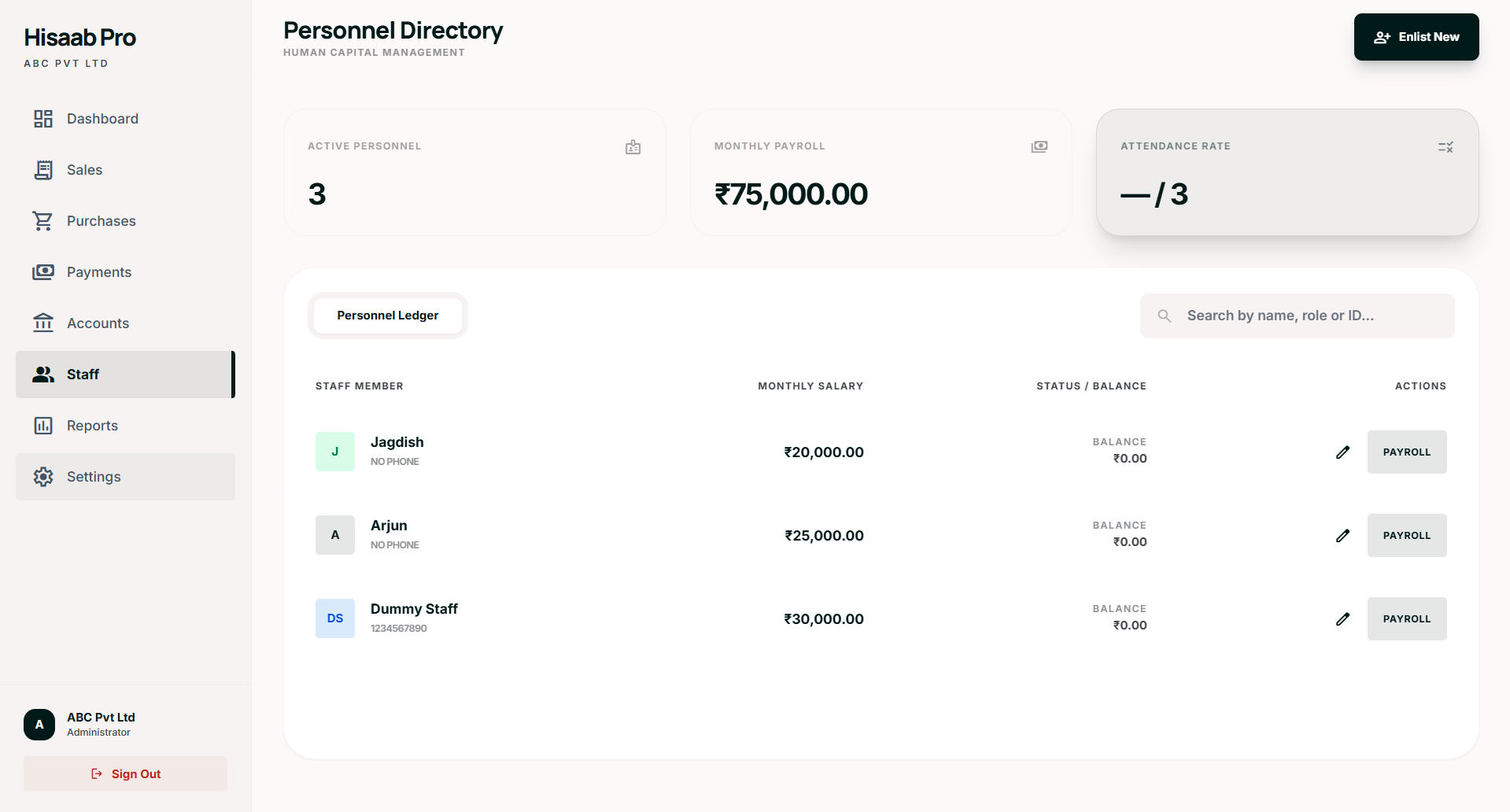Click the cash icon on Monthly Payroll card
1510x812 pixels.
click(1039, 147)
